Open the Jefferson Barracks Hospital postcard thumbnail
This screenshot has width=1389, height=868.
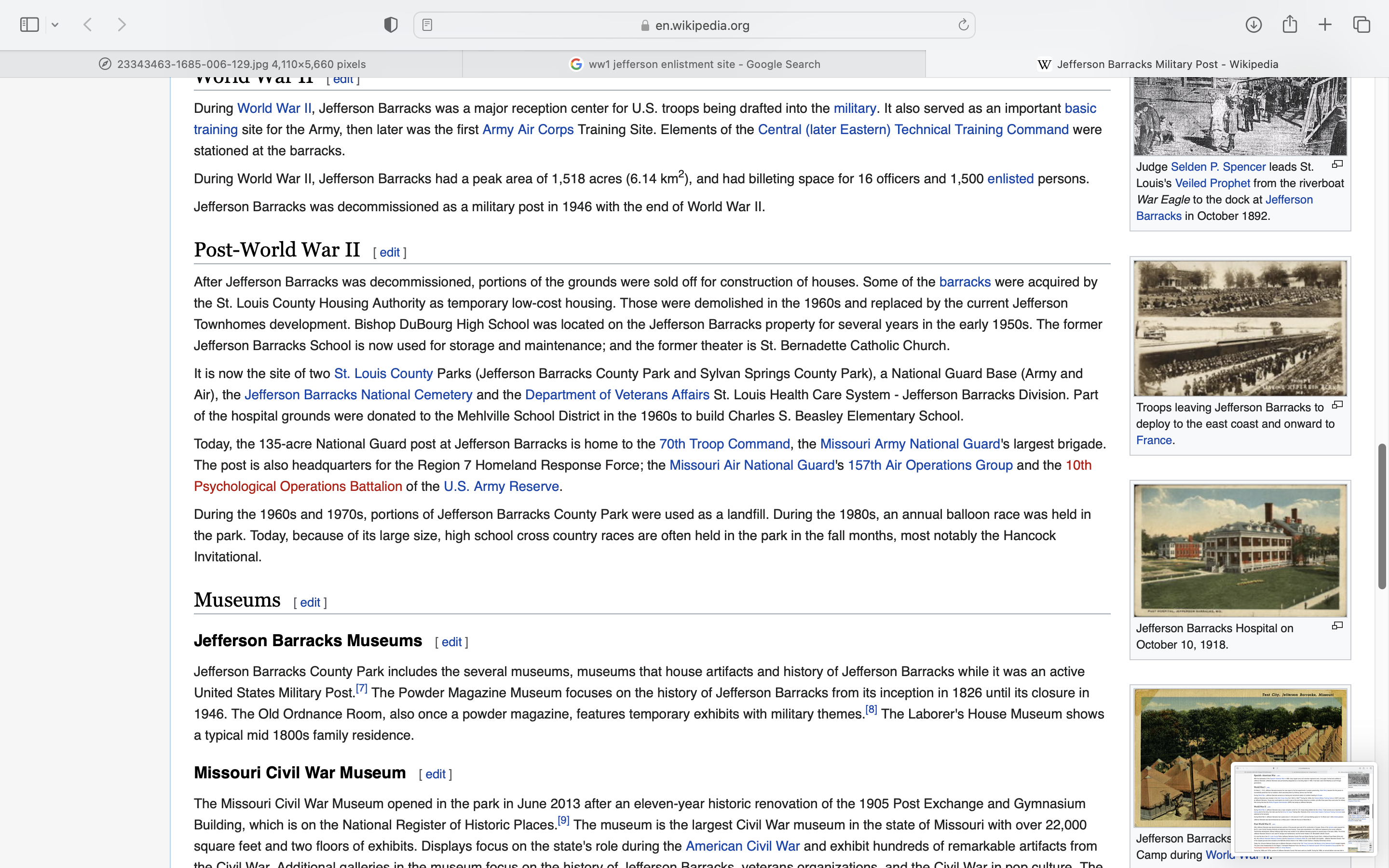point(1240,550)
